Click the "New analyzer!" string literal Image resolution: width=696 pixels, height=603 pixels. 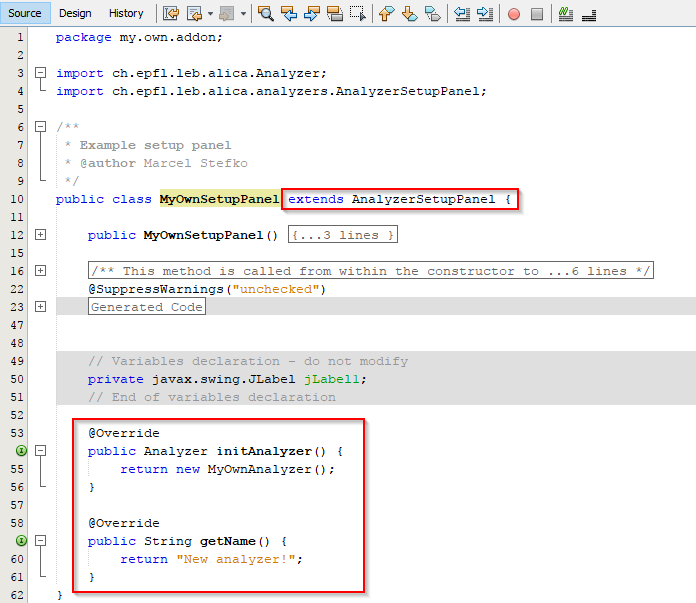click(x=236, y=559)
